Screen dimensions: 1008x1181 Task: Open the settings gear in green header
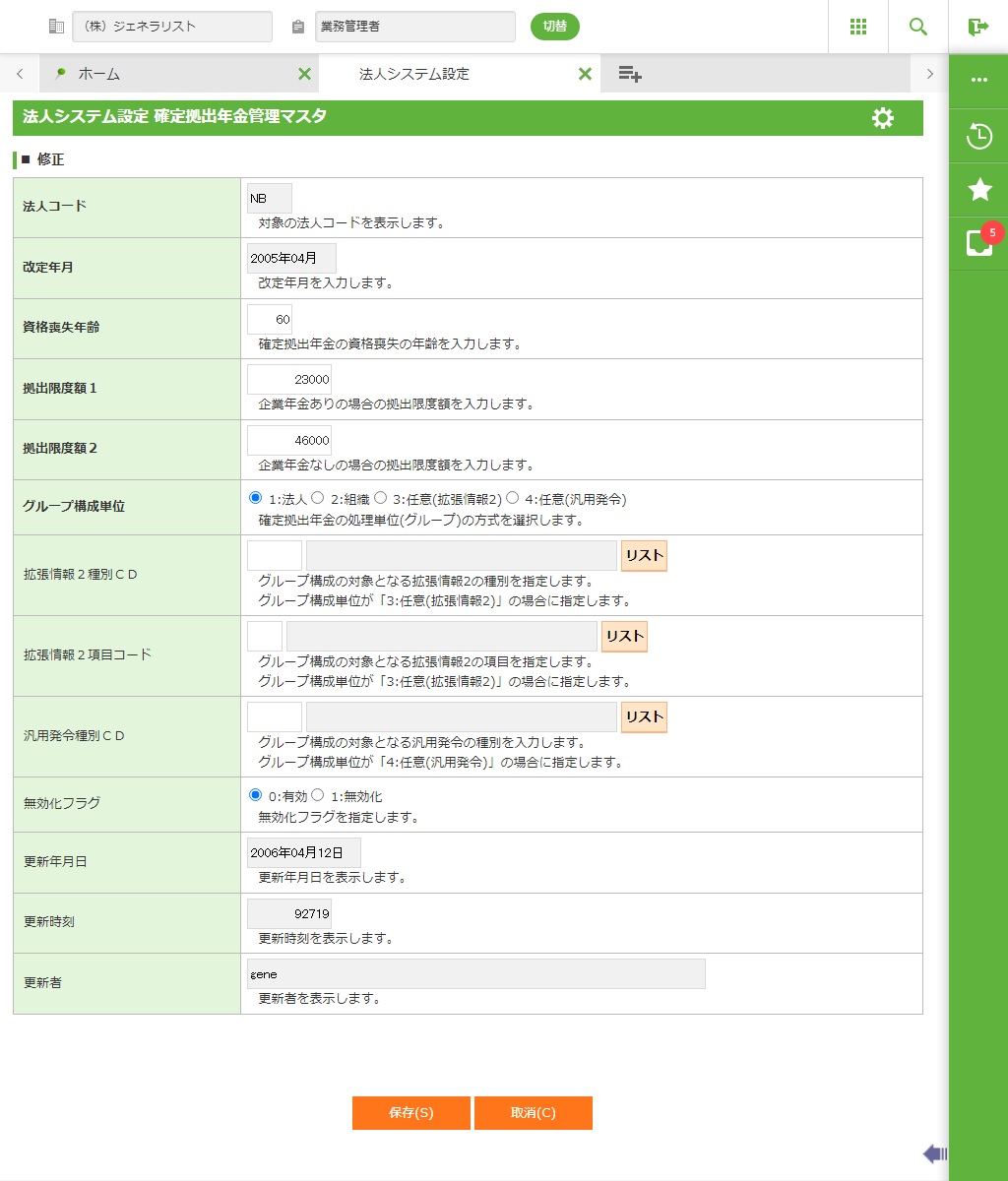click(883, 119)
